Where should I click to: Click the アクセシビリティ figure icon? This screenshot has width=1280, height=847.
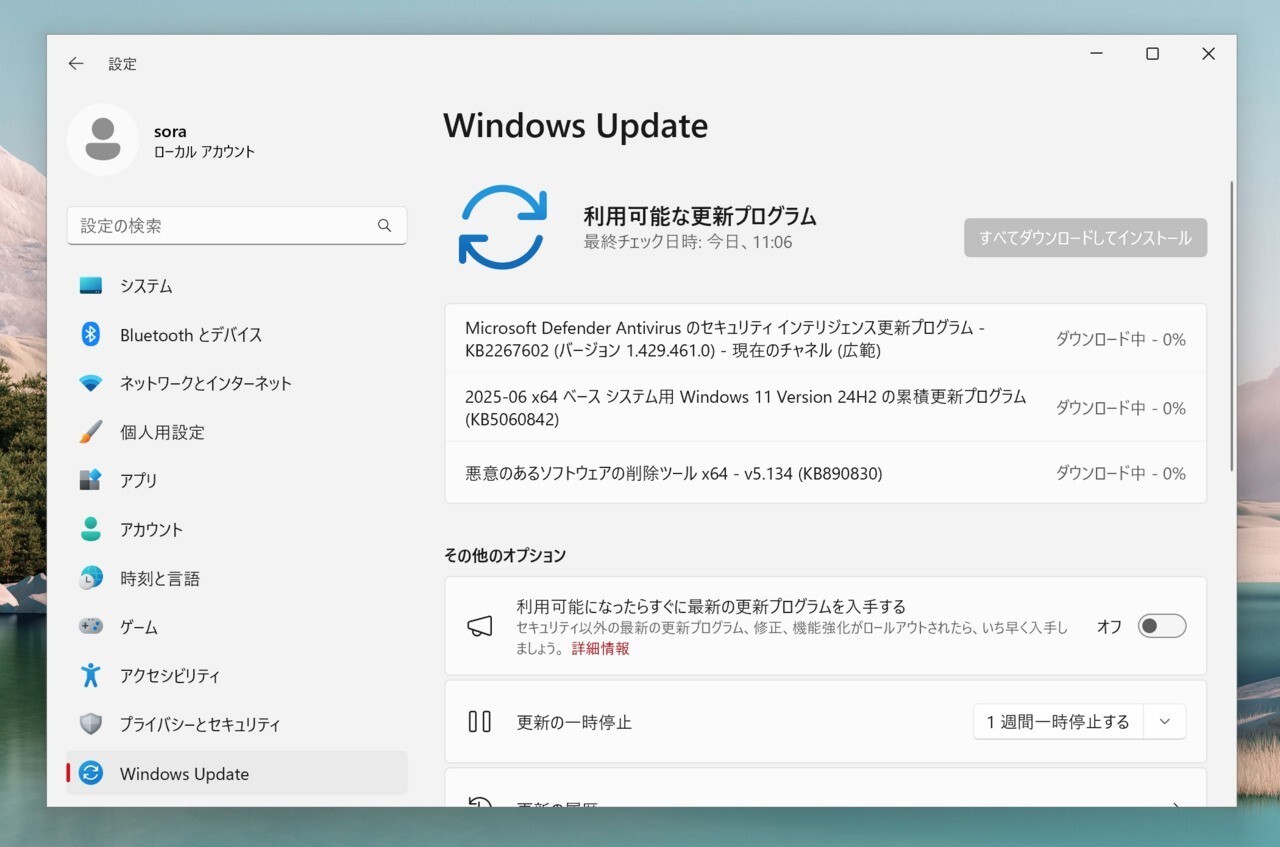coord(91,675)
